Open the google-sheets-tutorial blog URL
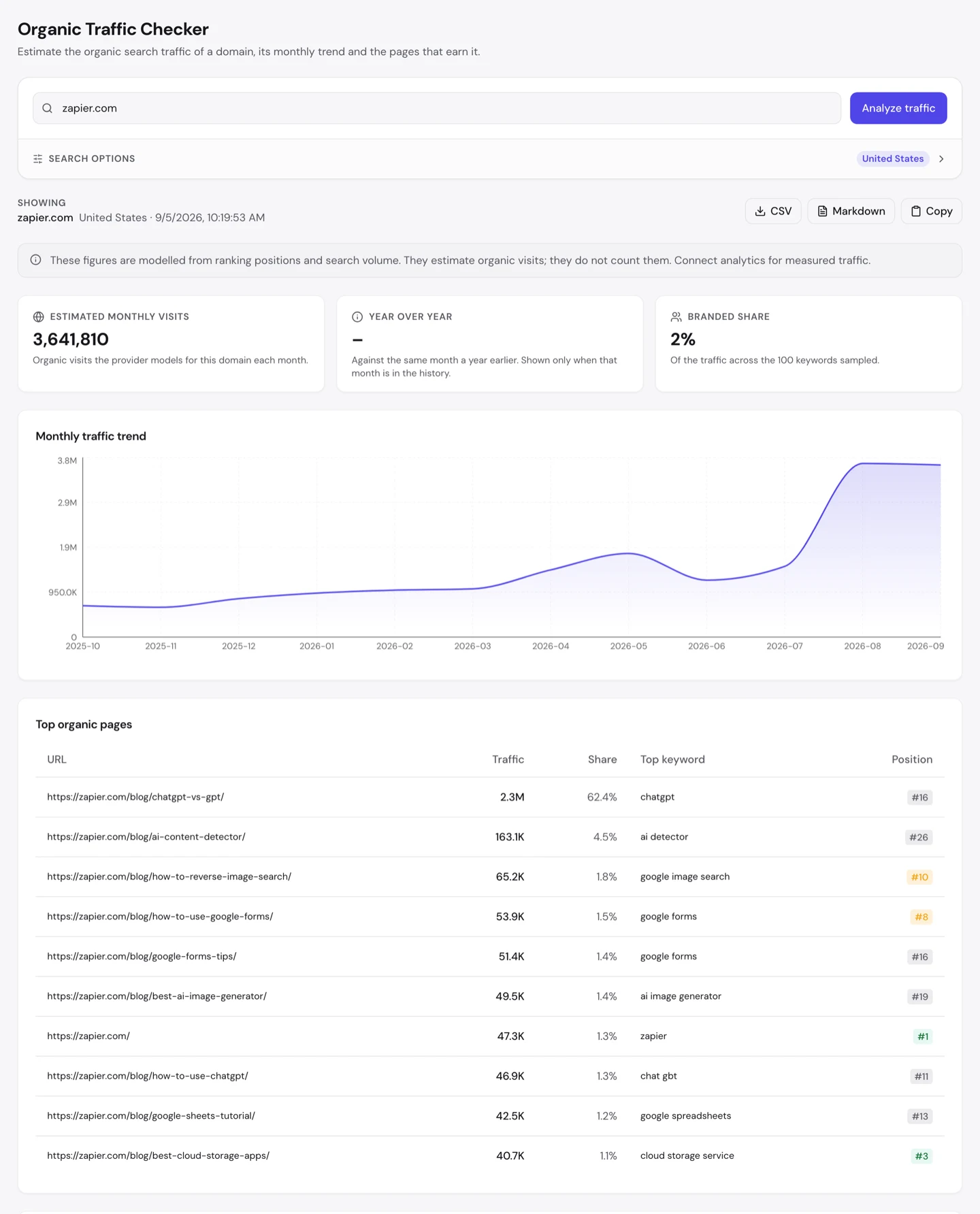Image resolution: width=980 pixels, height=1214 pixels. [151, 1116]
